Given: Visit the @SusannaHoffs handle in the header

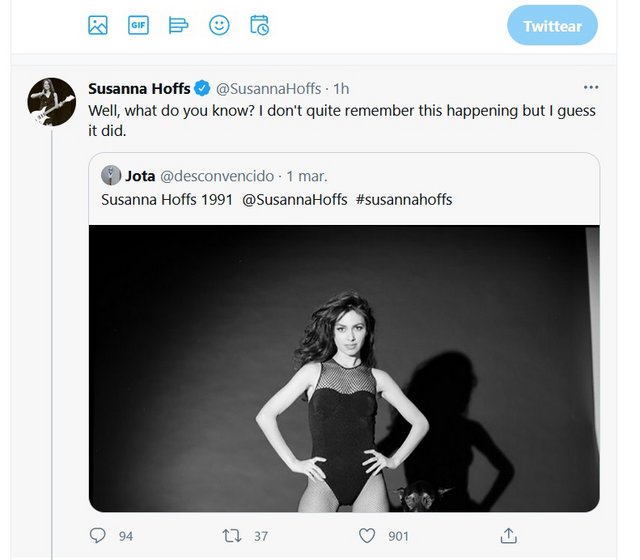Looking at the screenshot, I should pyautogui.click(x=268, y=89).
